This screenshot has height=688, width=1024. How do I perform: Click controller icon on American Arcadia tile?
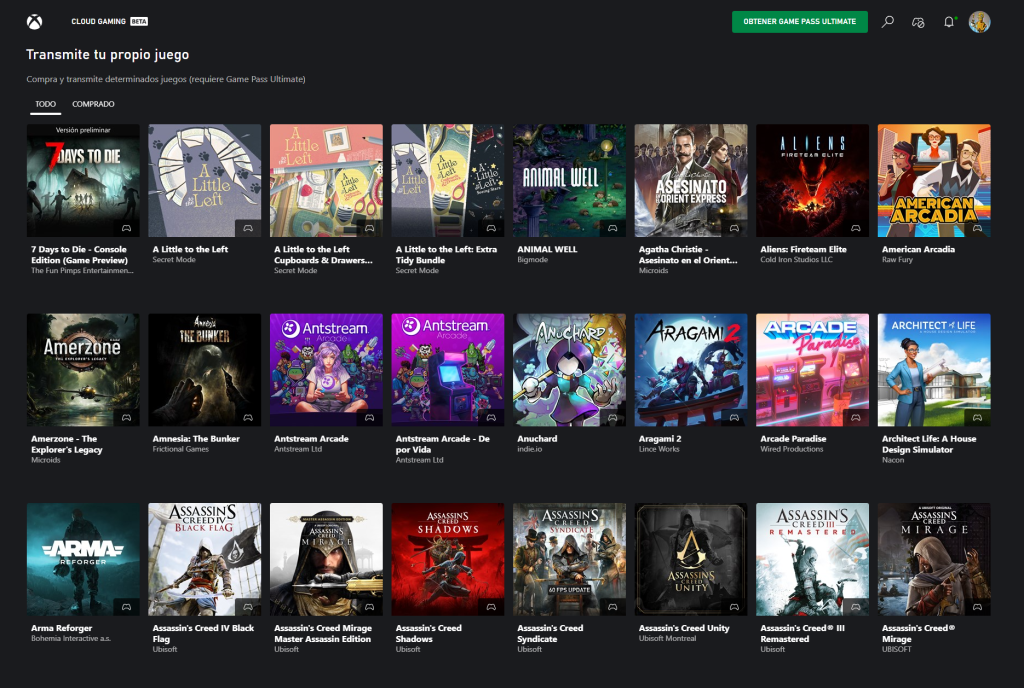[x=977, y=228]
